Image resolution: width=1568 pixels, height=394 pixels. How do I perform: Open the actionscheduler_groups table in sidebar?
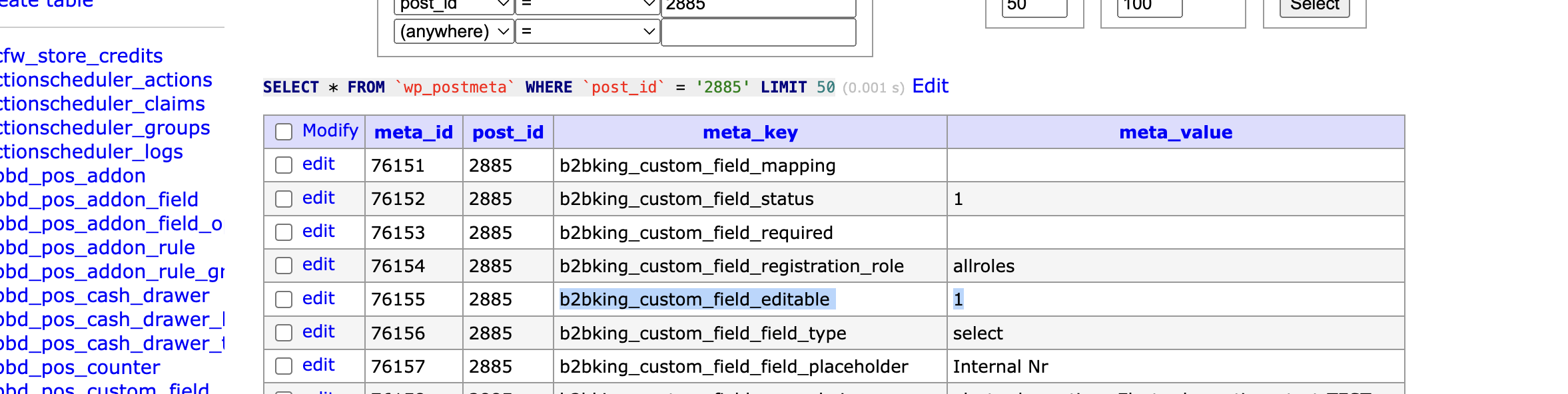(x=105, y=128)
